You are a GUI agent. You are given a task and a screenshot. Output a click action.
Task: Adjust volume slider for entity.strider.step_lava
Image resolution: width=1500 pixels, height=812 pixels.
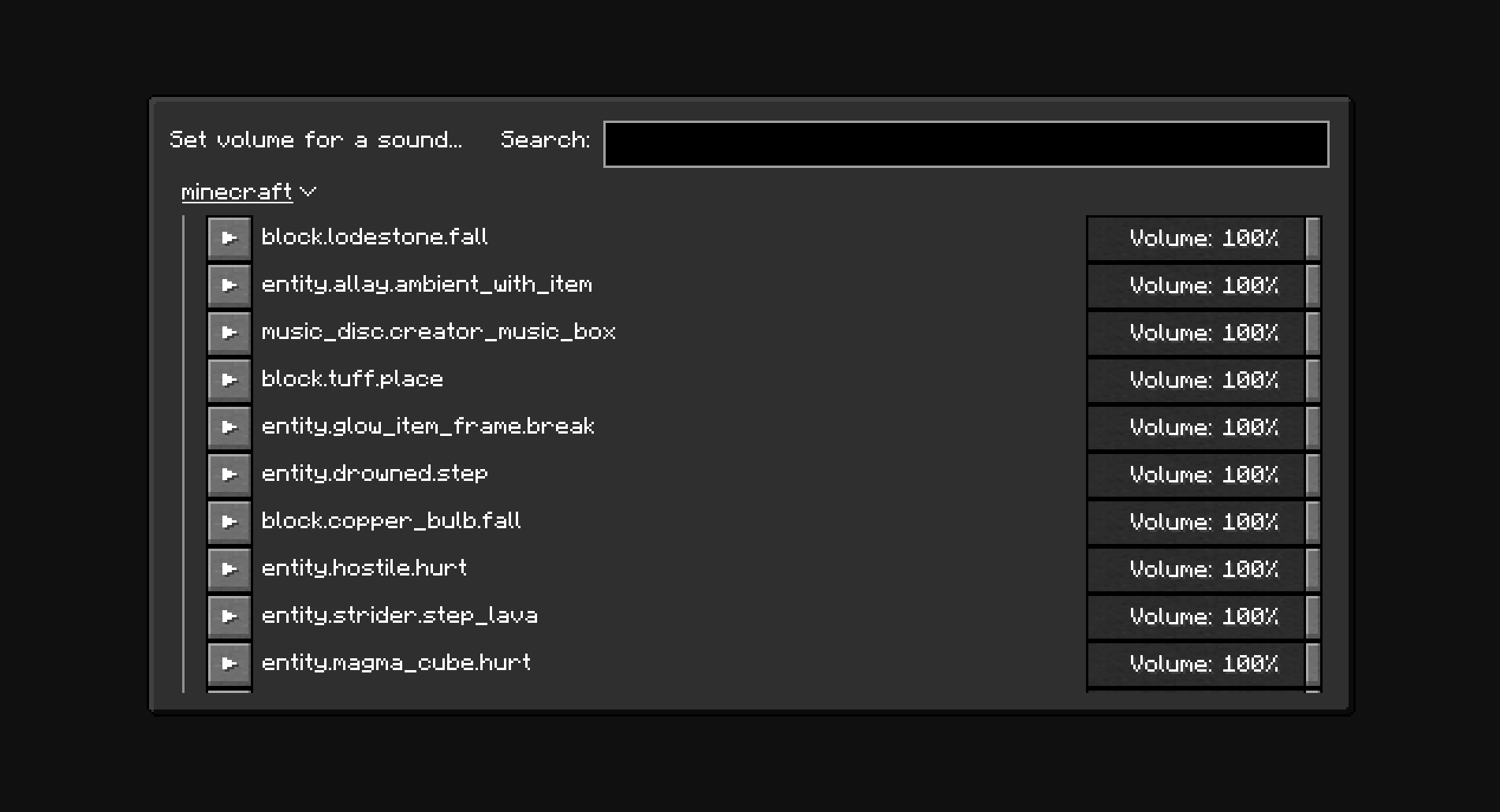pos(1203,616)
